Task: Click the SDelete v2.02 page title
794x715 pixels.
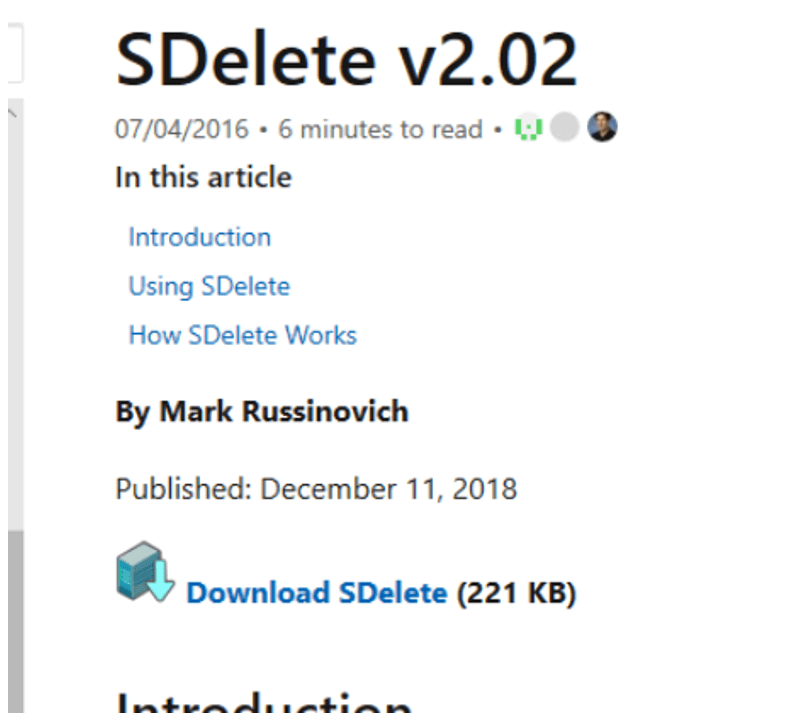Action: coord(346,58)
